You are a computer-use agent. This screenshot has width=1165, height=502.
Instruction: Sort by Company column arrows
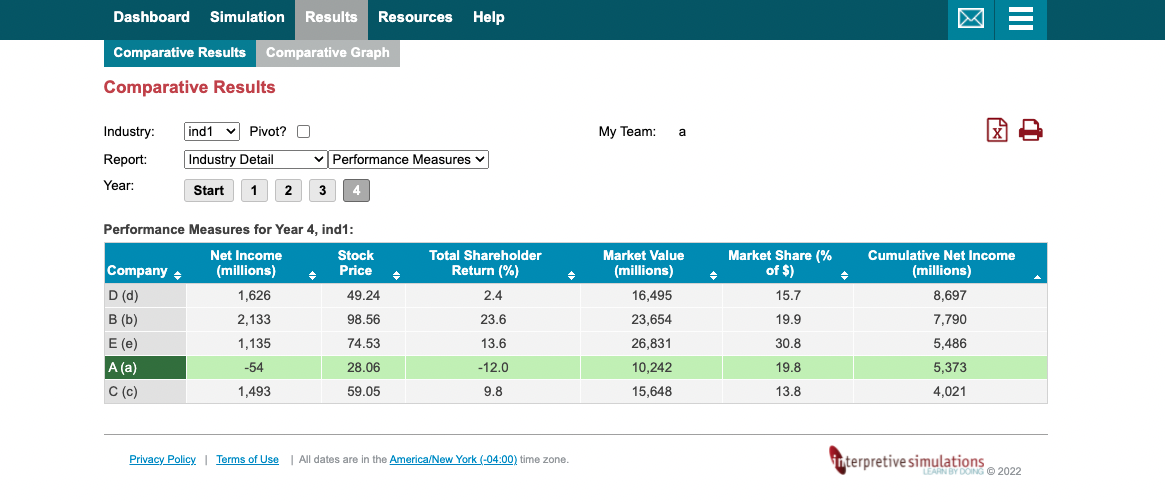click(177, 276)
